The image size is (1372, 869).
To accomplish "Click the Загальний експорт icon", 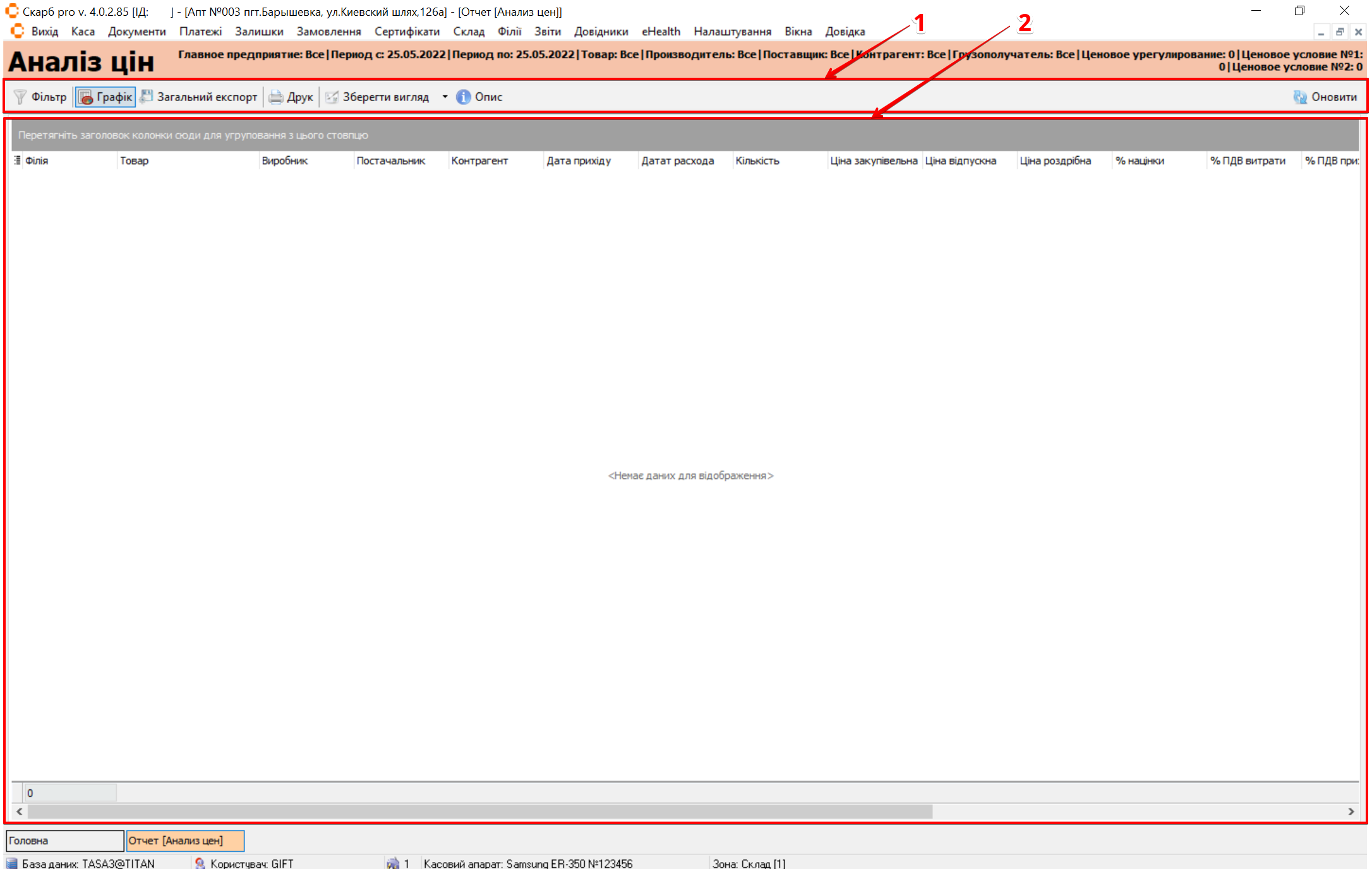I will point(147,97).
